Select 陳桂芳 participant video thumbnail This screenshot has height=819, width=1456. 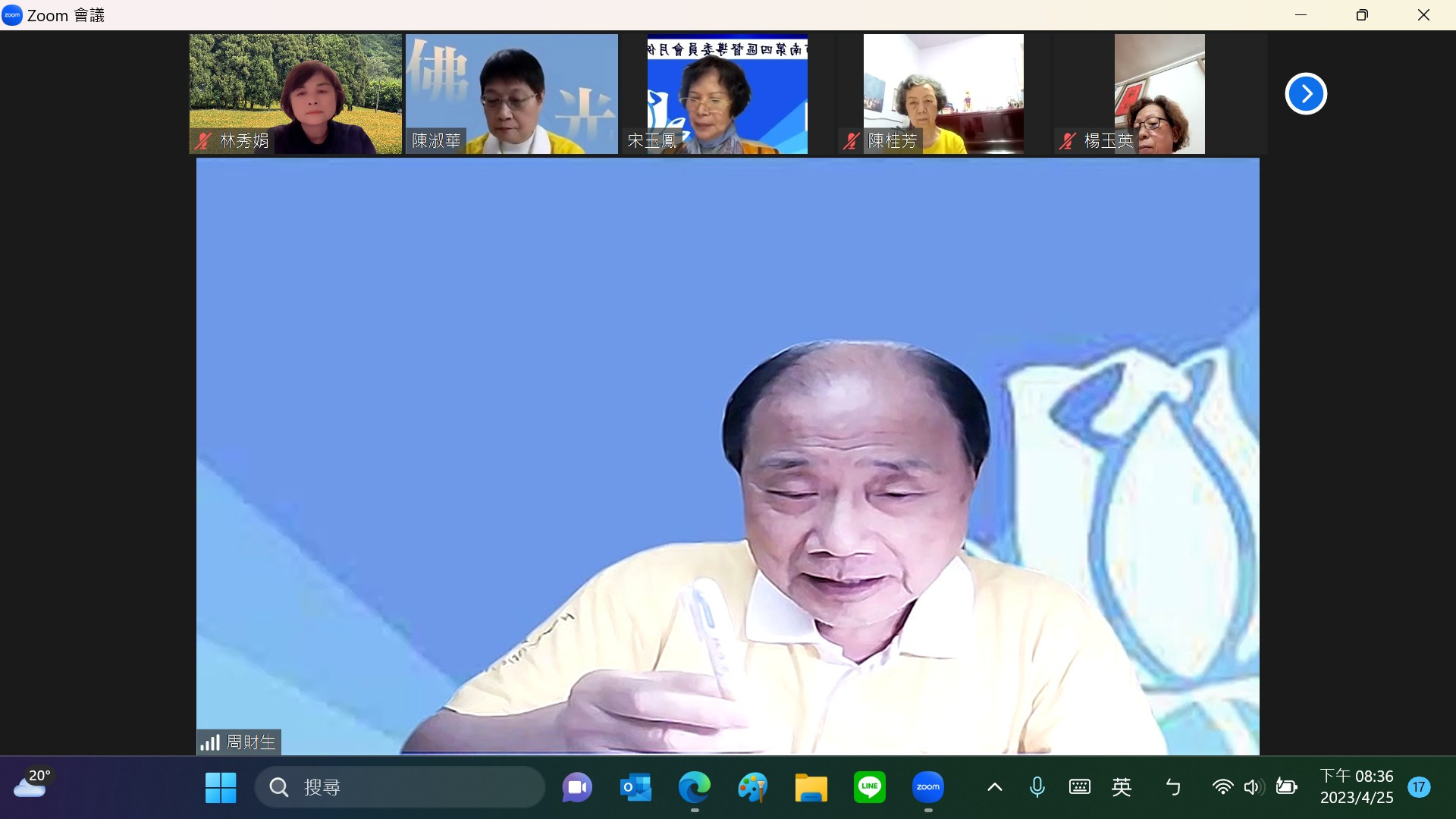(x=943, y=94)
